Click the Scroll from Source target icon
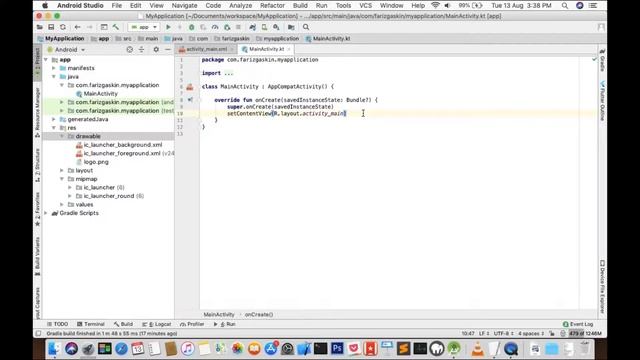The image size is (640, 360). tap(129, 49)
